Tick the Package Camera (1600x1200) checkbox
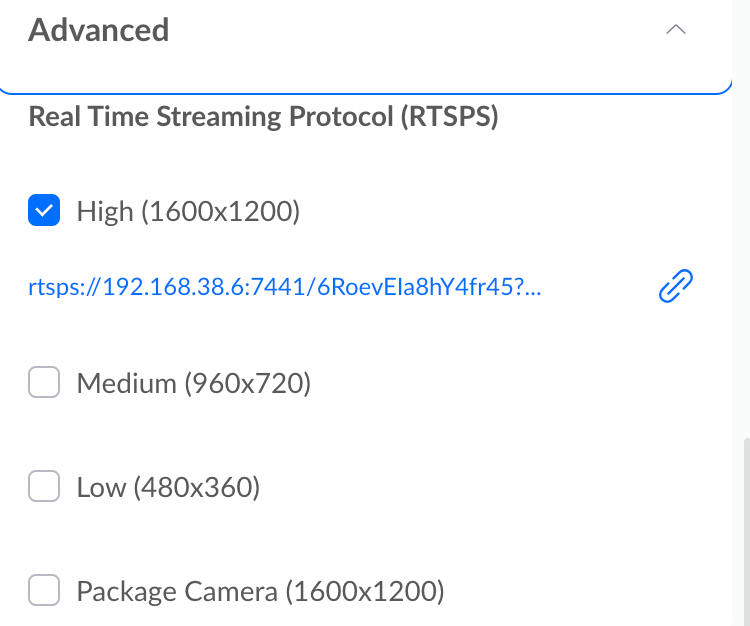750x626 pixels. tap(44, 591)
